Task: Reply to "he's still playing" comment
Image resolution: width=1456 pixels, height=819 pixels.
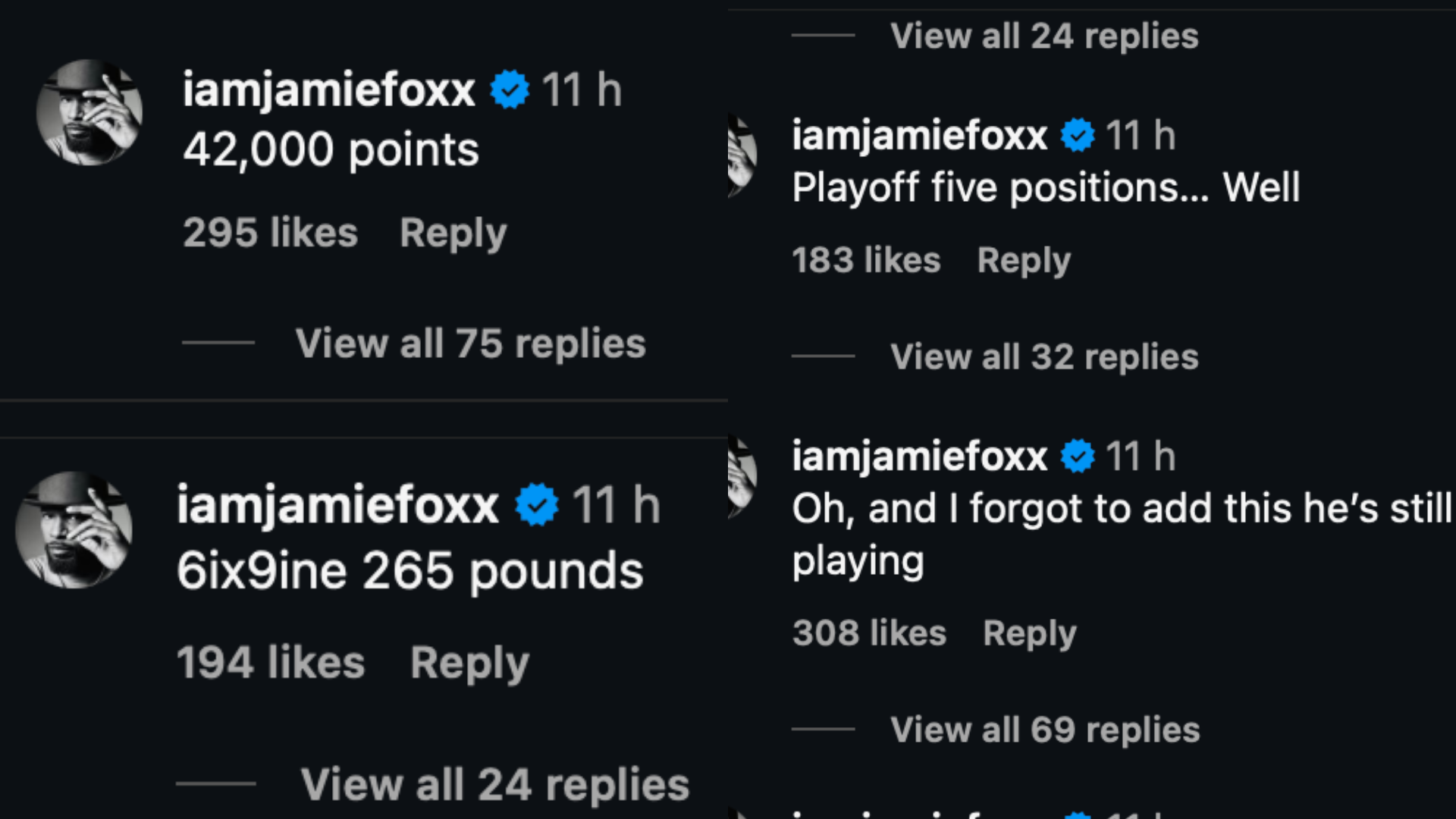Action: click(x=1029, y=633)
